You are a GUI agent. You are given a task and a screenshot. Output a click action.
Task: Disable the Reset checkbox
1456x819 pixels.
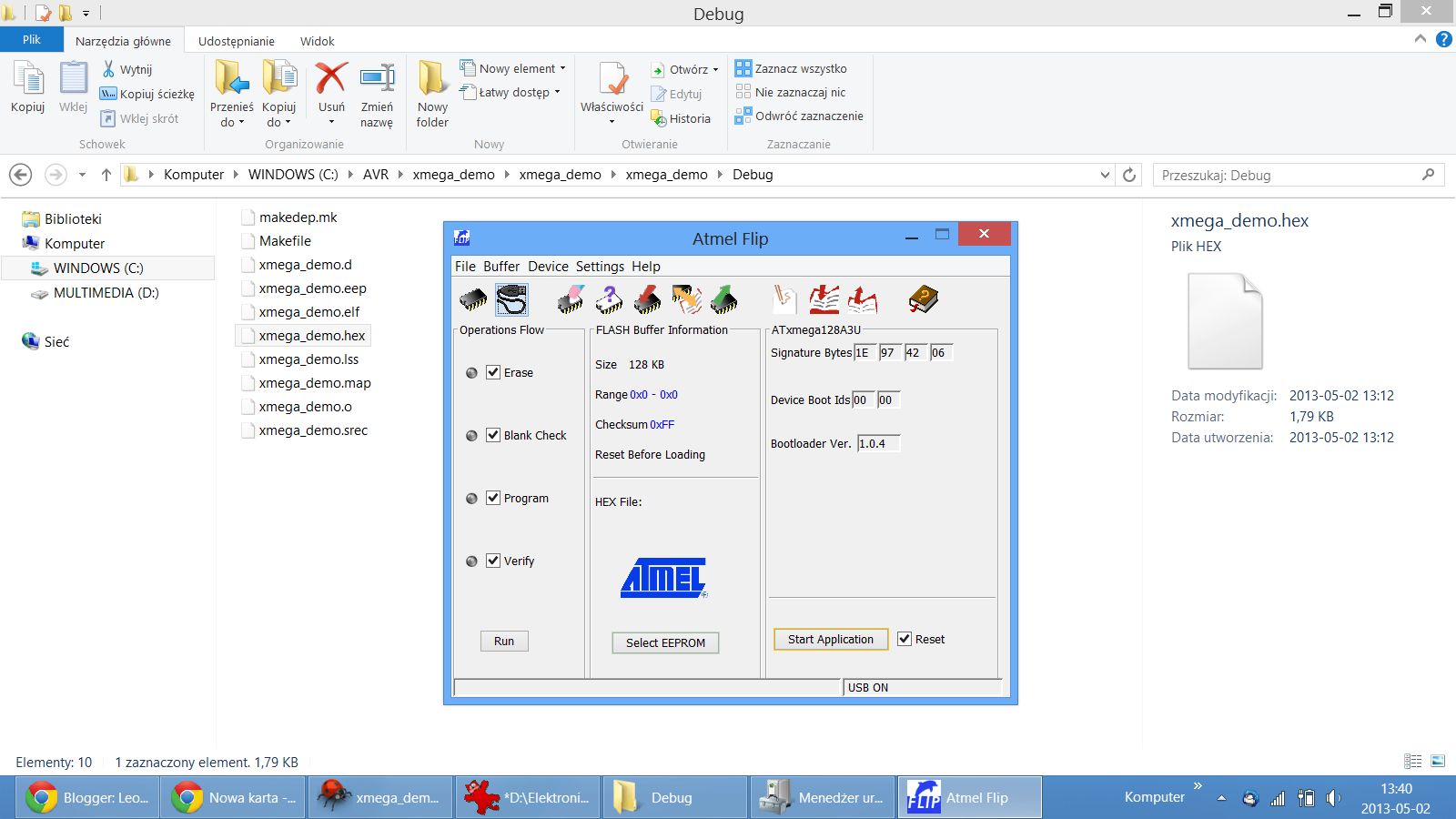[905, 639]
